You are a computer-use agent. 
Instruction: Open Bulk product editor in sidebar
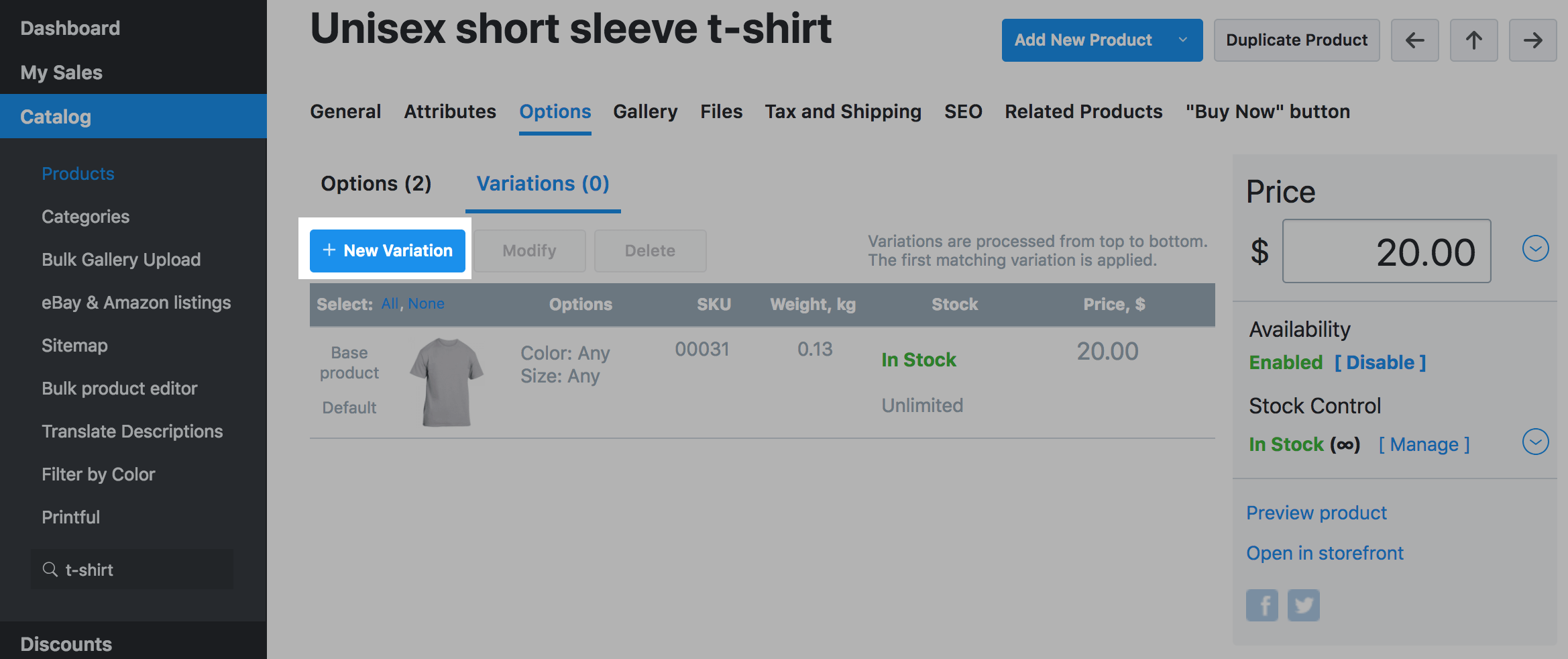[119, 389]
